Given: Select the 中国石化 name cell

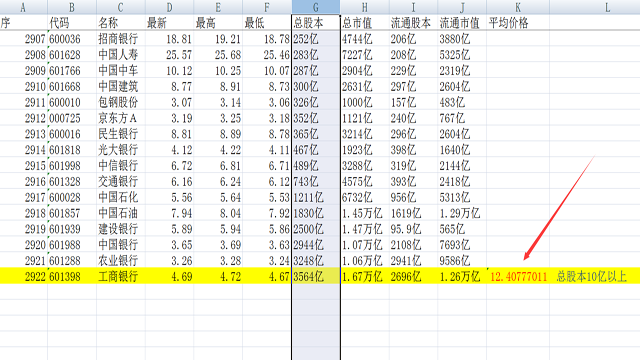Looking at the screenshot, I should (x=120, y=197).
